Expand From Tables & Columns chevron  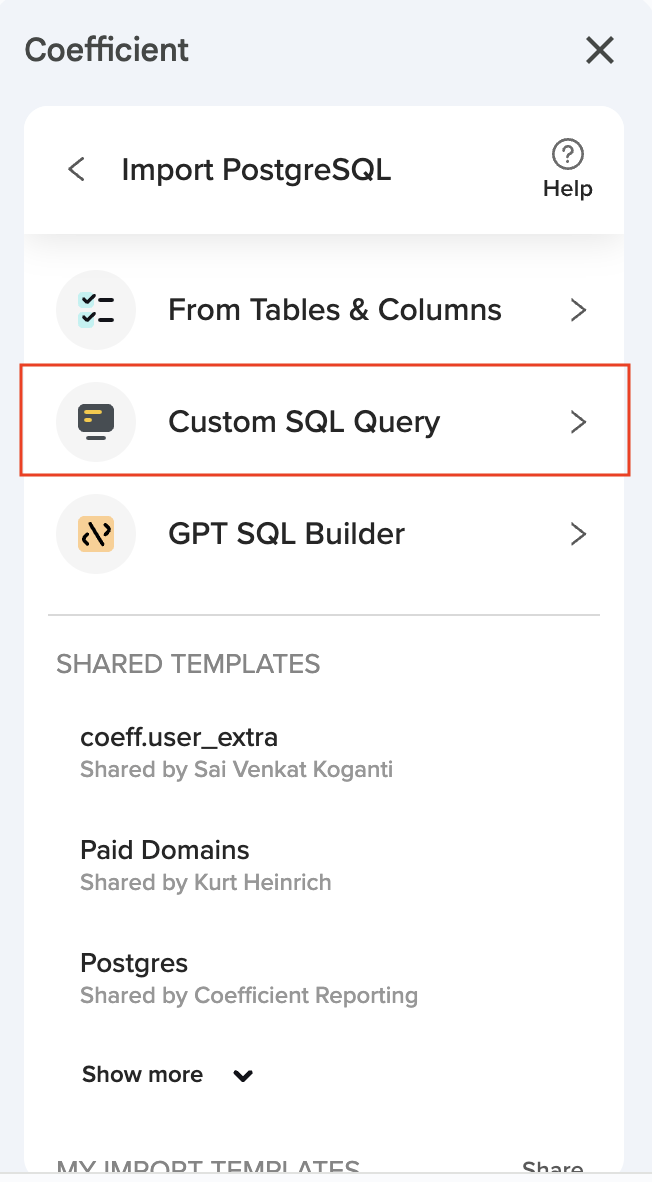[x=577, y=310]
